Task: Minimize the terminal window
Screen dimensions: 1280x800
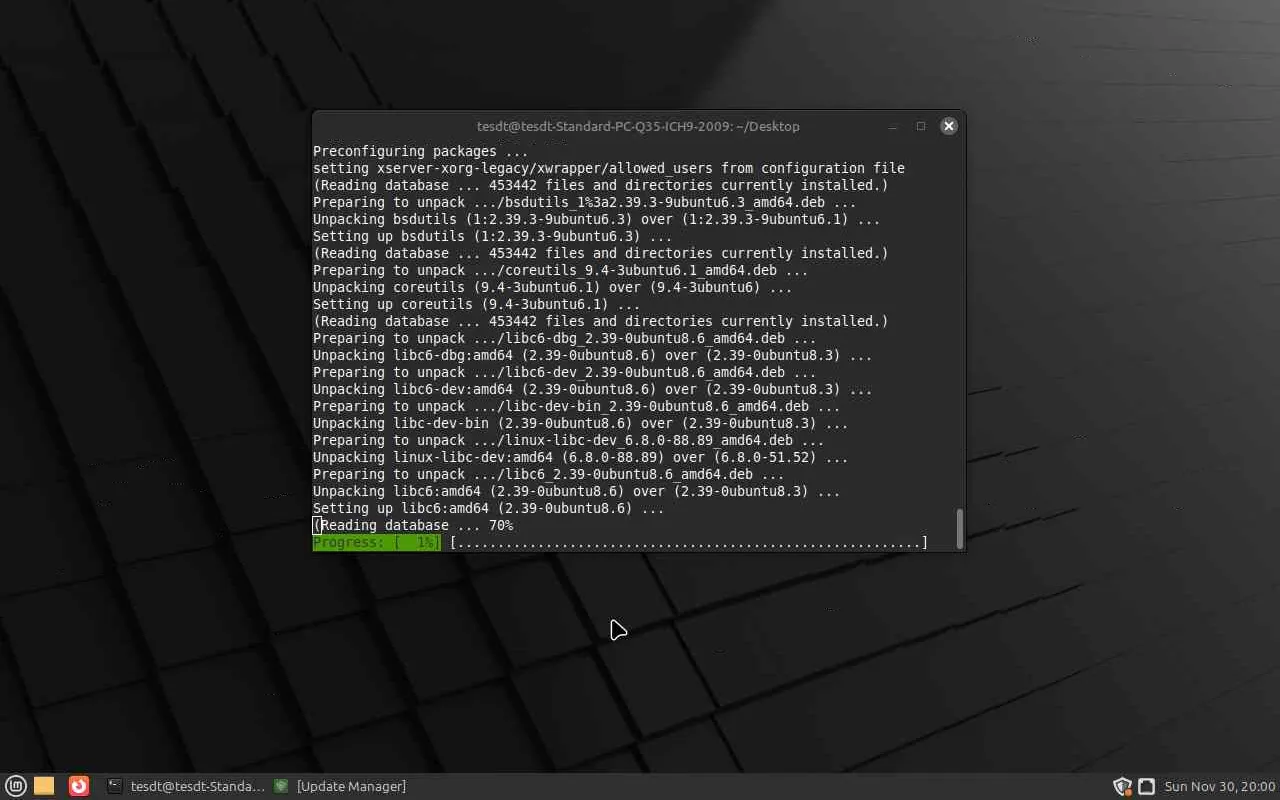Action: (893, 126)
